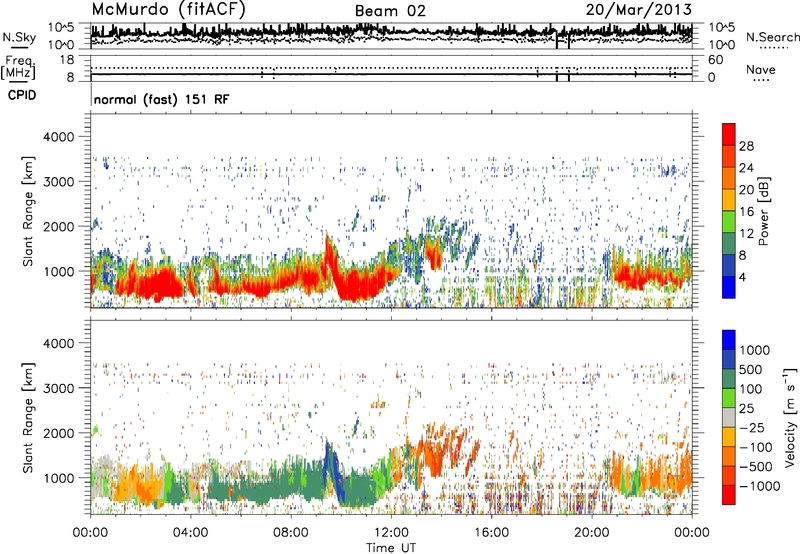The width and height of the screenshot is (800, 554).
Task: Select the 24 label on Power colorbar
Action: click(x=746, y=168)
